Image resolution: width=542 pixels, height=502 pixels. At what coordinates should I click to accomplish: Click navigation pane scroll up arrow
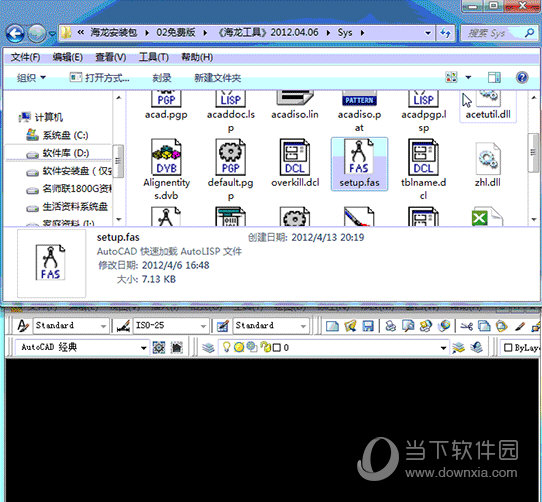tap(119, 98)
